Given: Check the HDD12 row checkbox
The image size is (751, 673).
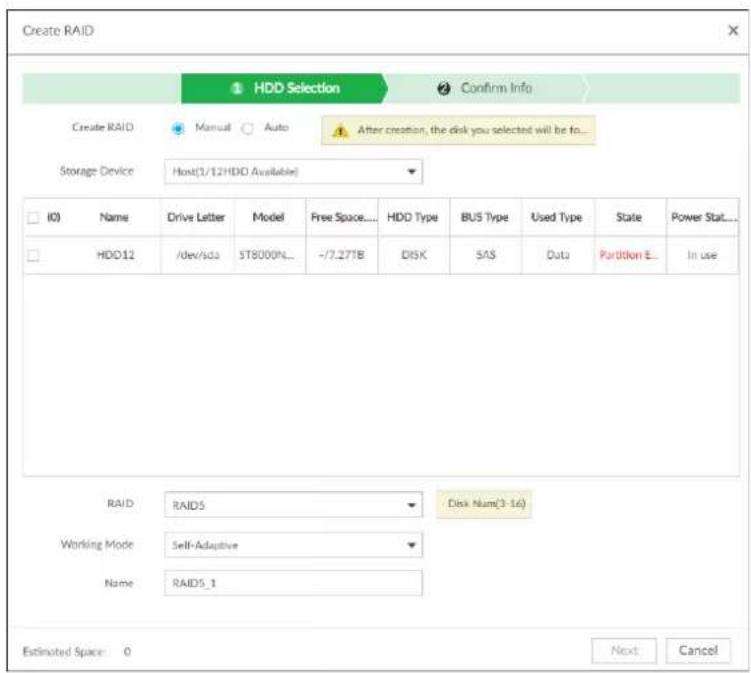Looking at the screenshot, I should [x=33, y=255].
